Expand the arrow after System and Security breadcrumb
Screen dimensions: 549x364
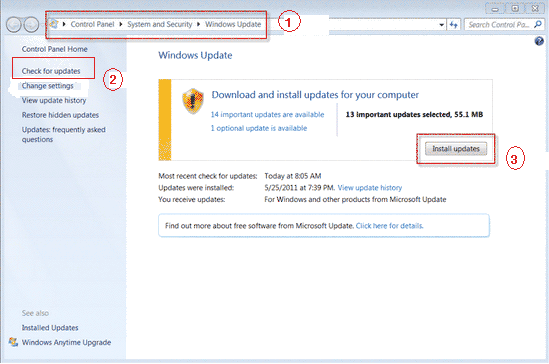coord(198,24)
